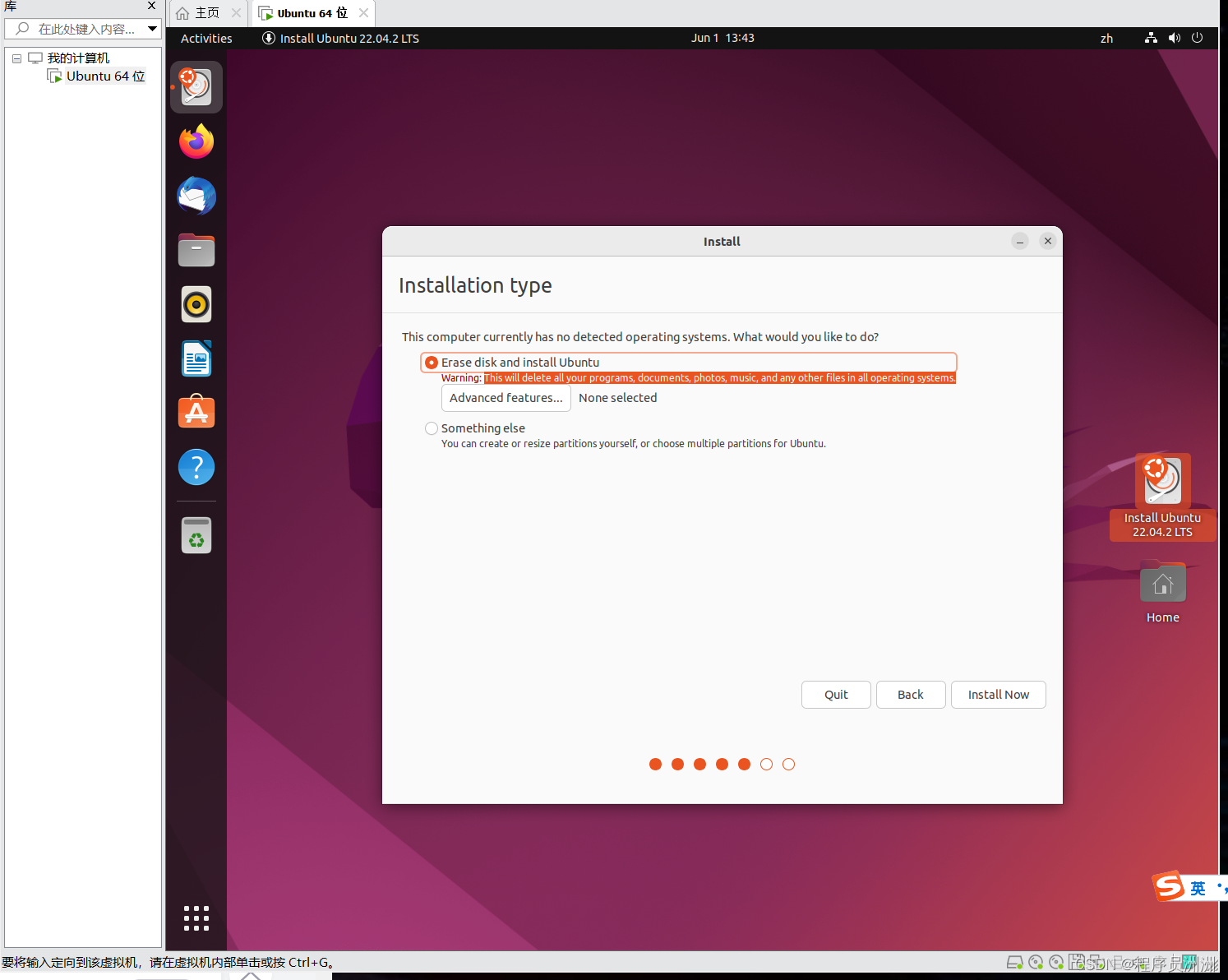1228x980 pixels.
Task: Close the Ubuntu 64 位 tab
Action: 363,13
